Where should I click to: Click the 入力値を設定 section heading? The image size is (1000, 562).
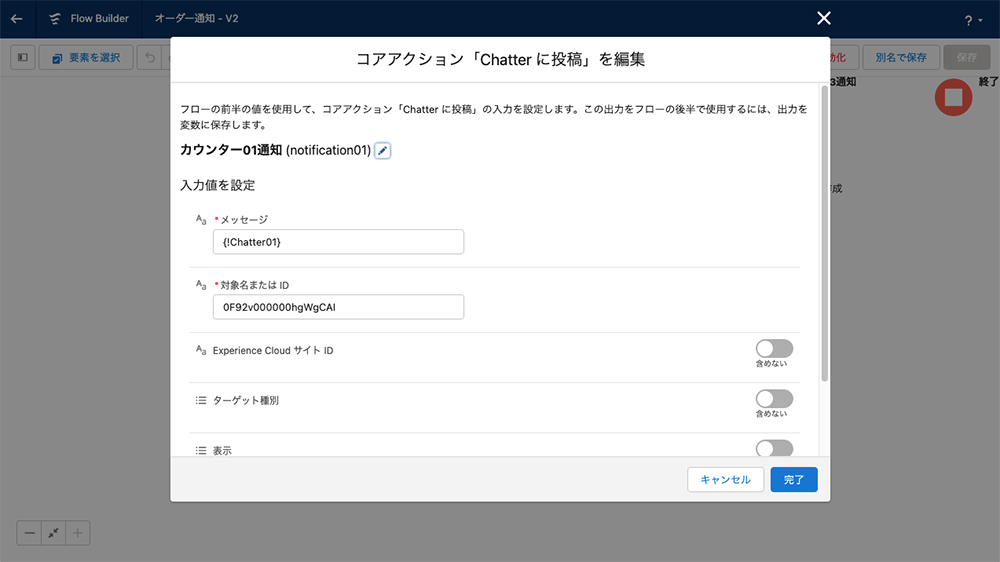tap(217, 186)
